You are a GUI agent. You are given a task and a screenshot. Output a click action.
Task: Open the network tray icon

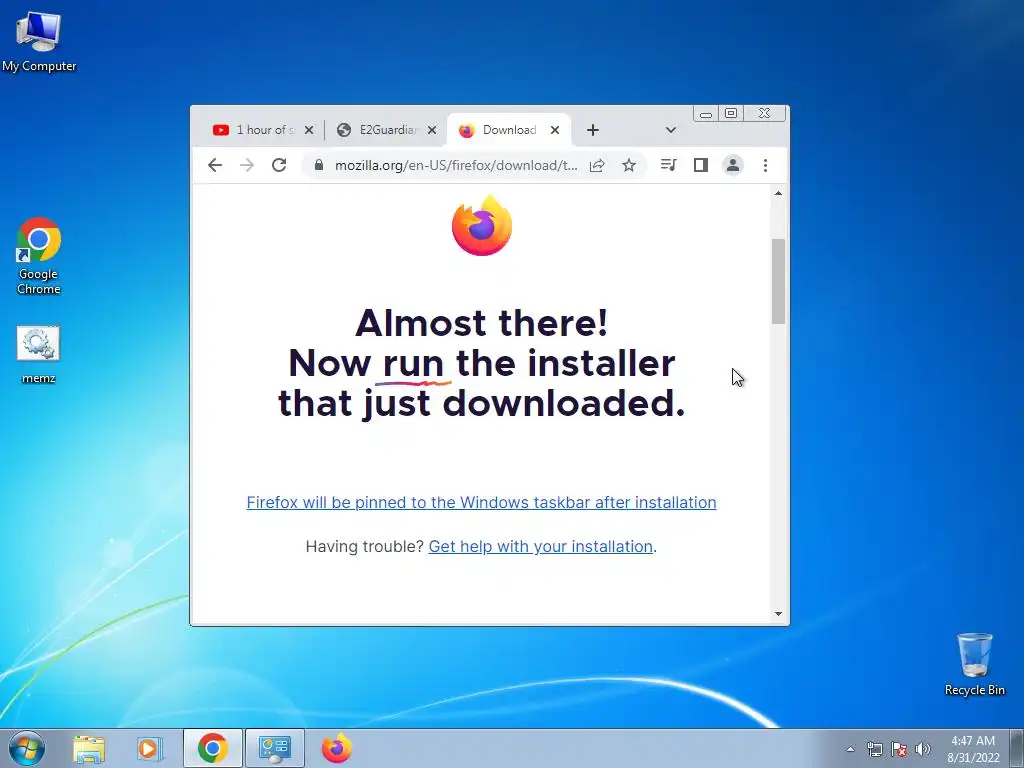point(874,749)
